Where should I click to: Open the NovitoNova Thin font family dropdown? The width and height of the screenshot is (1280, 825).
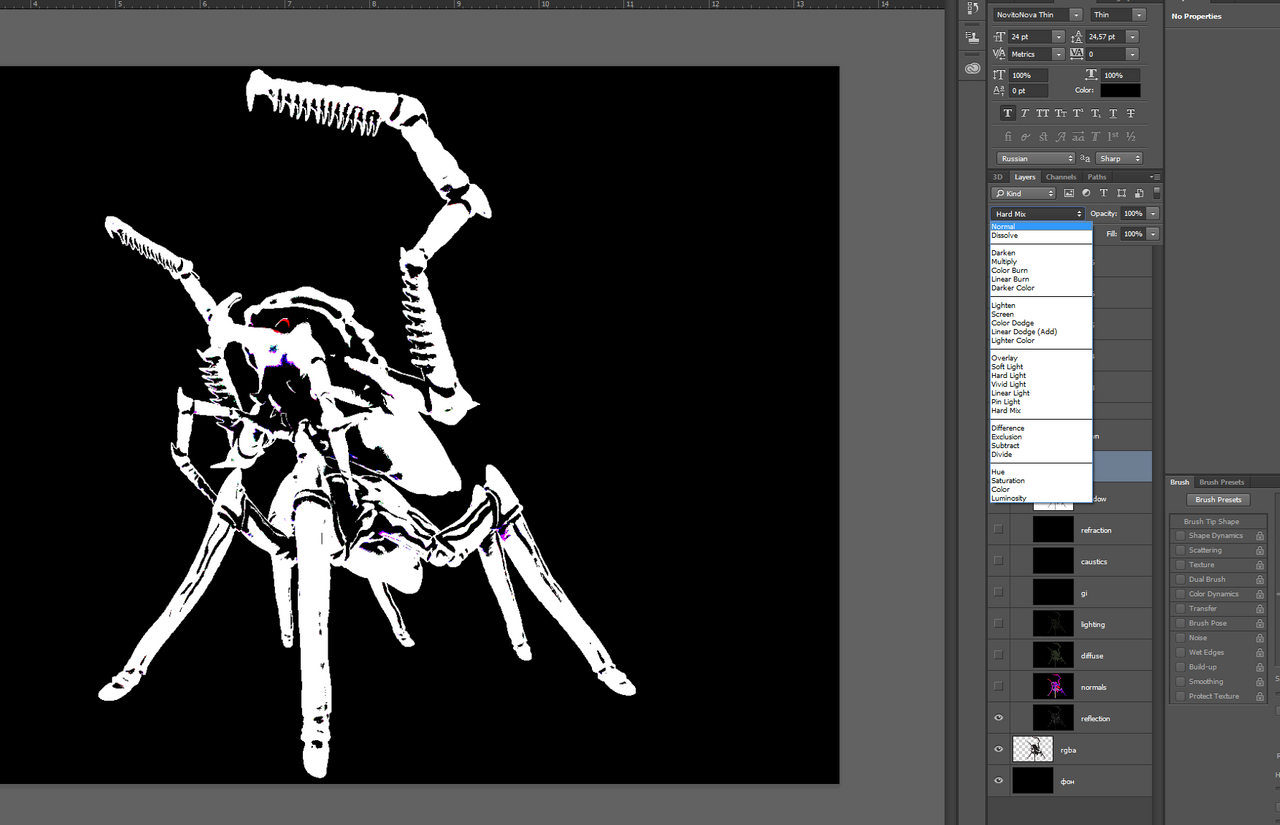1076,15
